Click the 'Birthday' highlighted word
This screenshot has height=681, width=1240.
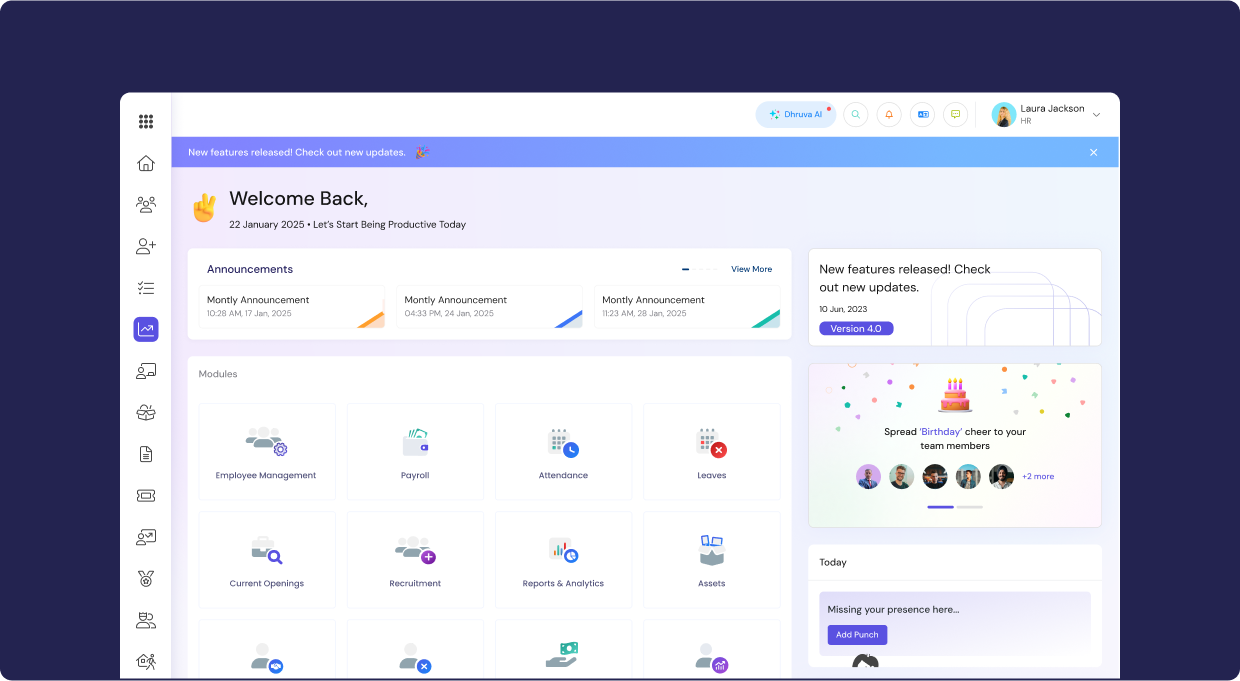pos(941,432)
